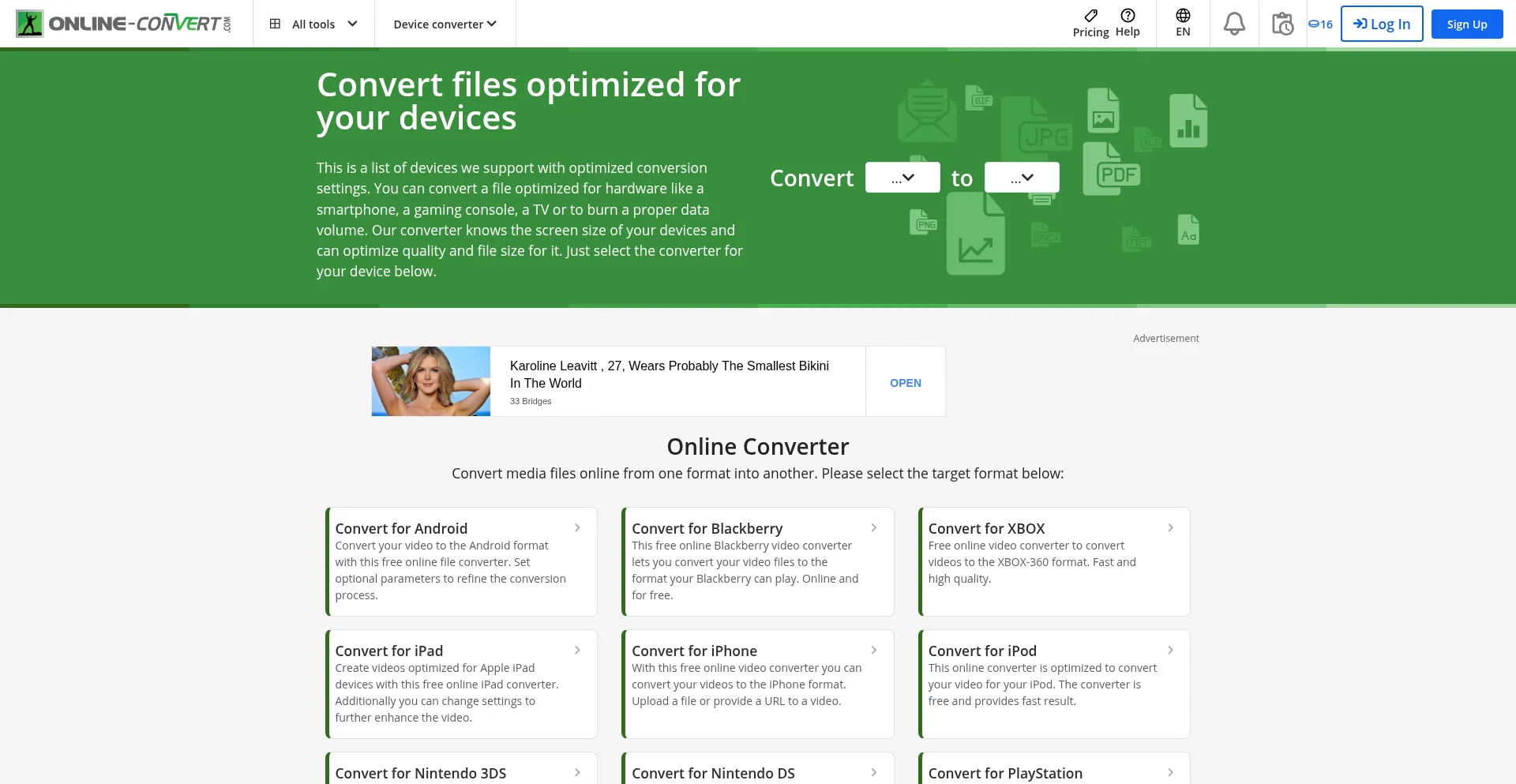Click the arrow on Convert for Android card
Image resolution: width=1516 pixels, height=784 pixels.
577,527
